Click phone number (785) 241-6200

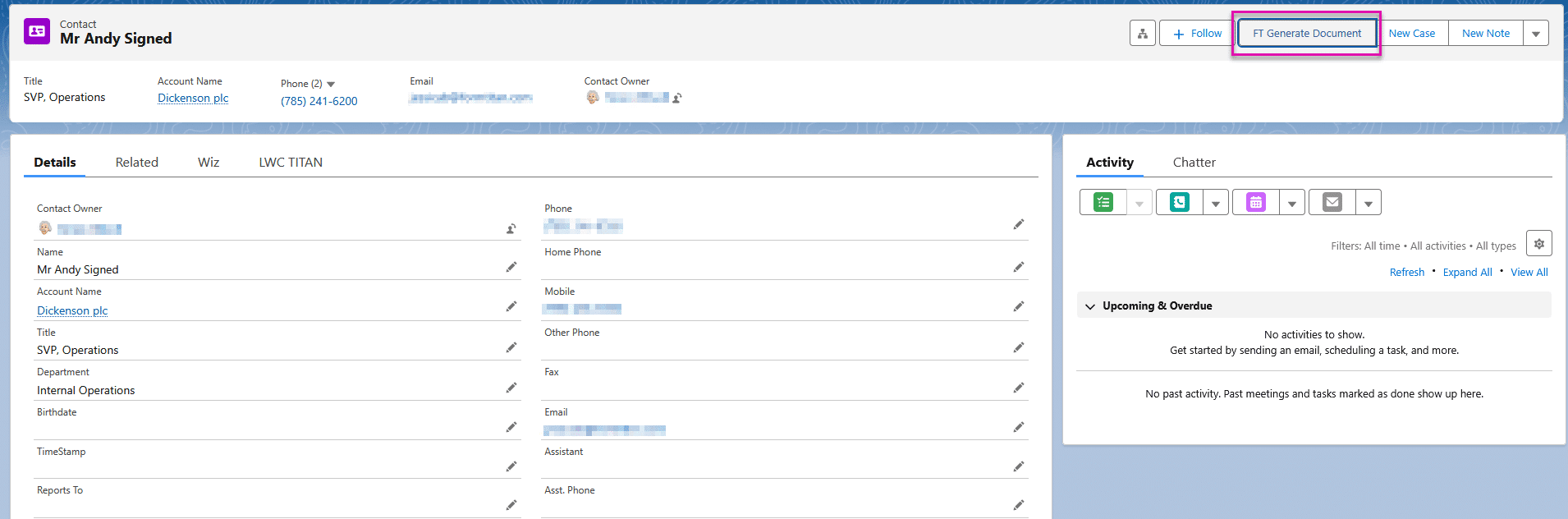click(x=319, y=101)
